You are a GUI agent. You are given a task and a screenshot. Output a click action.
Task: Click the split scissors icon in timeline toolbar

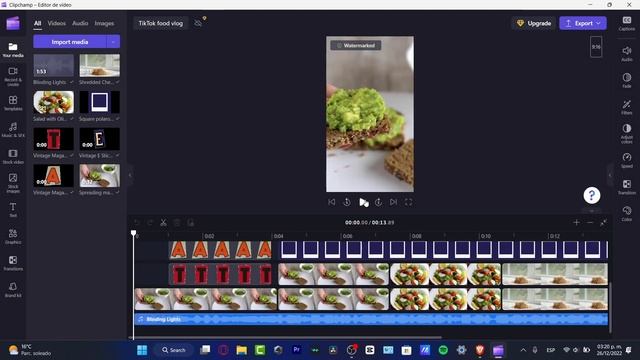(163, 222)
